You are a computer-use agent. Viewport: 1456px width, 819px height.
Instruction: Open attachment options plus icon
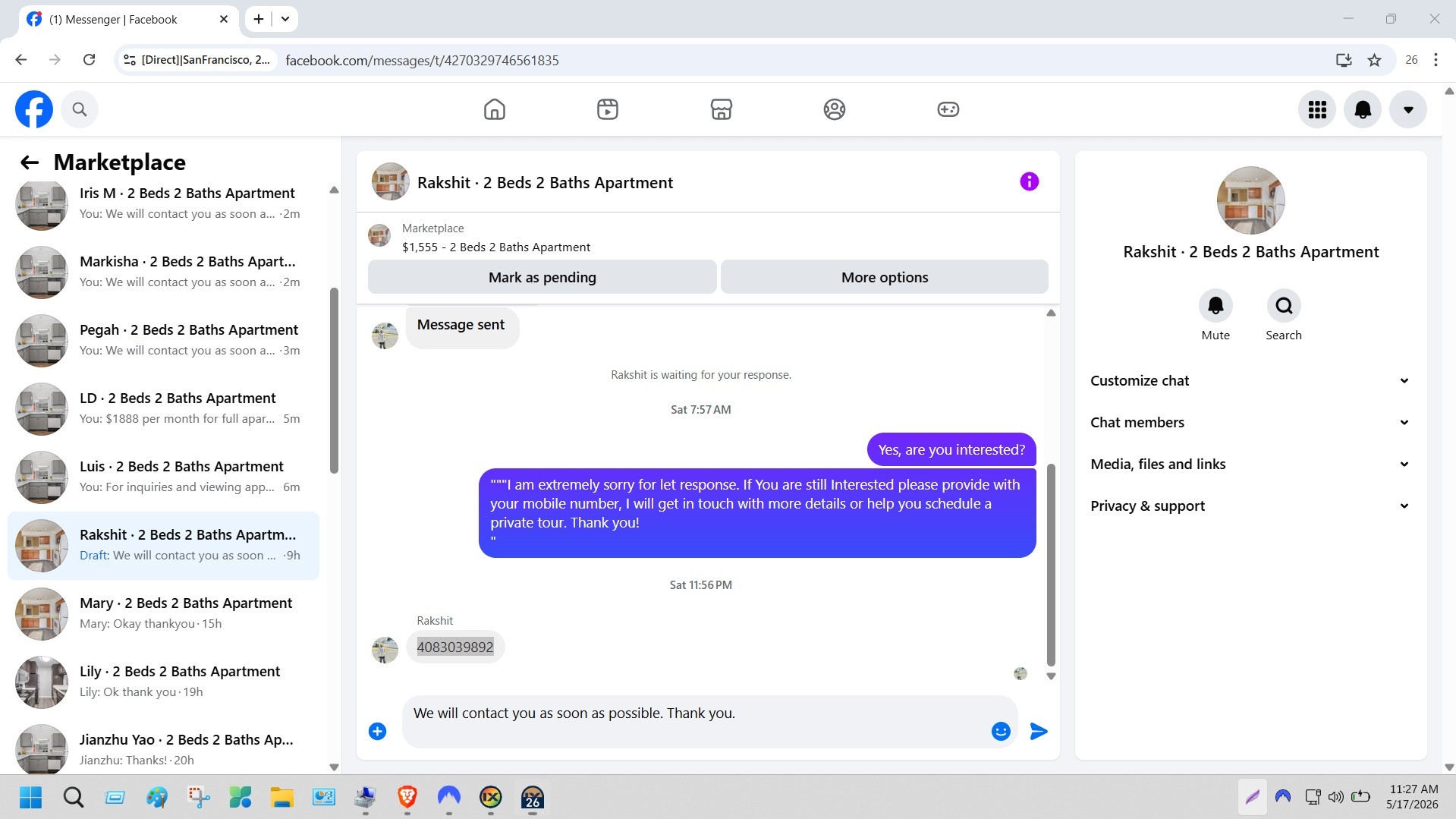click(x=377, y=731)
